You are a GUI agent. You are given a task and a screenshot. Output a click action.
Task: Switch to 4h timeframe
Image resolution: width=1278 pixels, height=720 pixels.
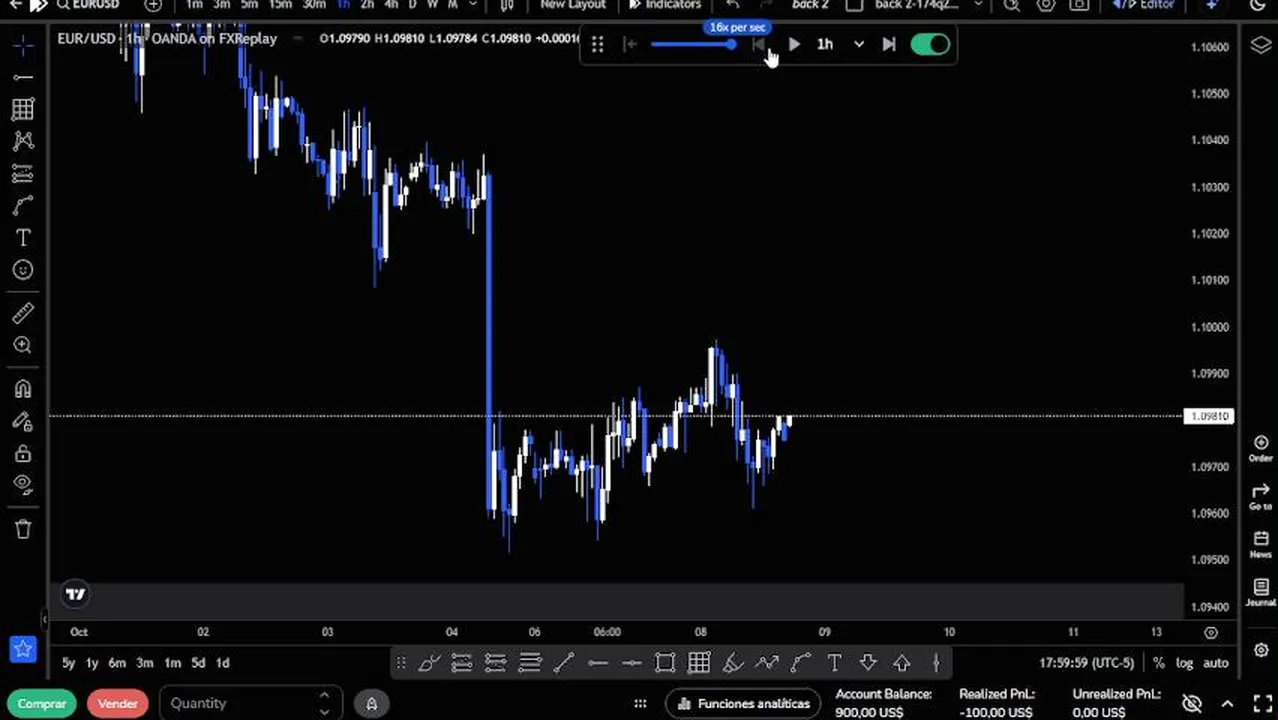[x=391, y=5]
